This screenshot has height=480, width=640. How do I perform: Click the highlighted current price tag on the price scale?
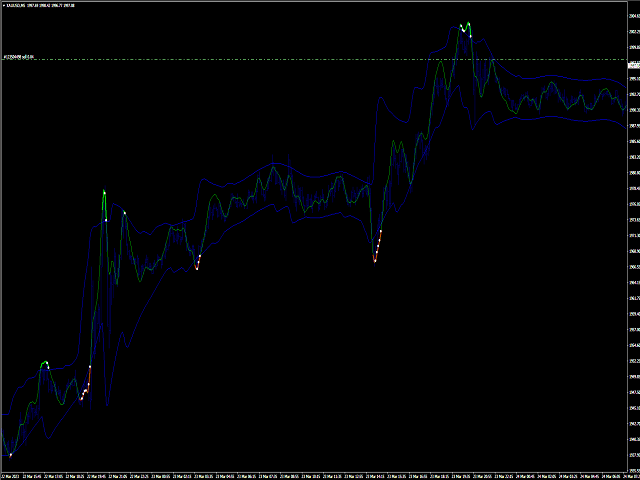633,64
